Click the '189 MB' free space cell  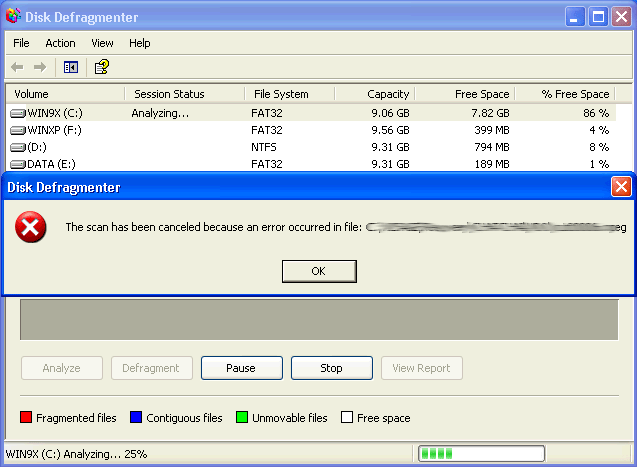pos(492,164)
